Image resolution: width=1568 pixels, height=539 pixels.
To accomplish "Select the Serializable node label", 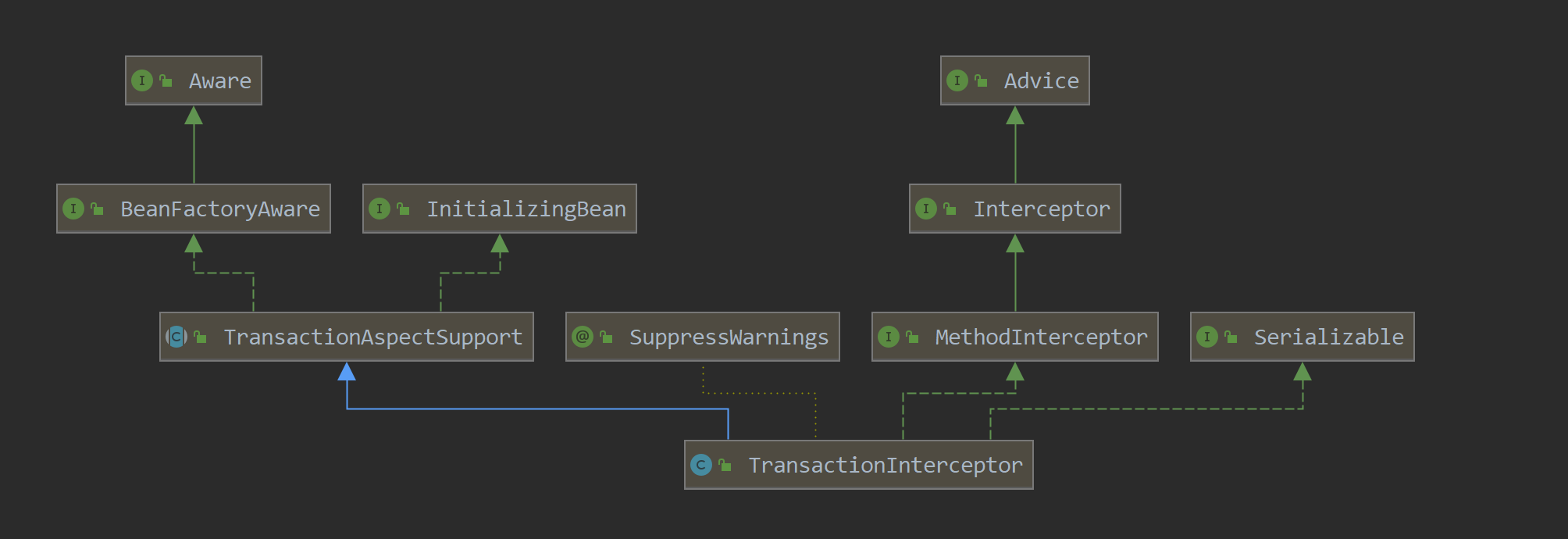I will 1328,337.
